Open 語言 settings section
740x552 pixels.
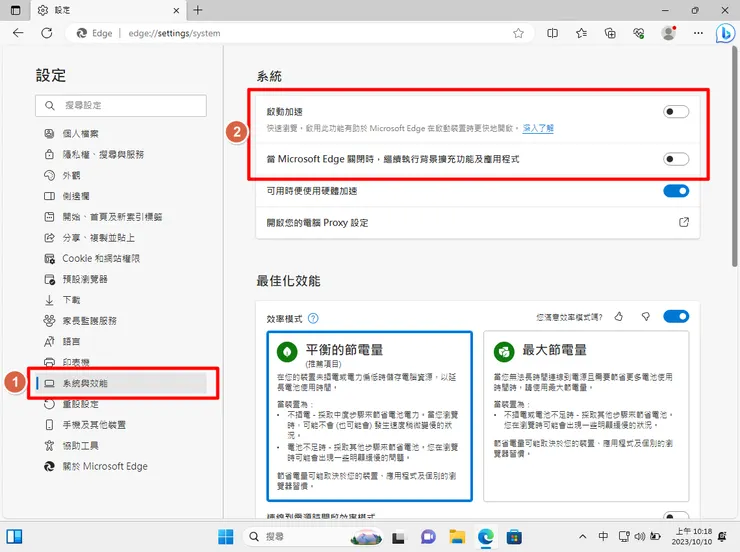click(x=71, y=342)
